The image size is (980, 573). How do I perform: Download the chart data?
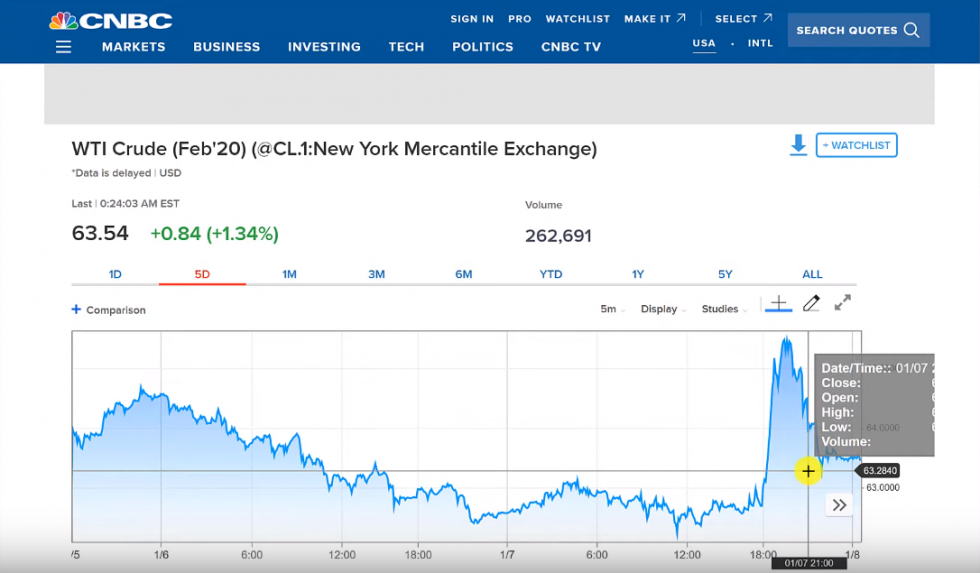[x=798, y=146]
